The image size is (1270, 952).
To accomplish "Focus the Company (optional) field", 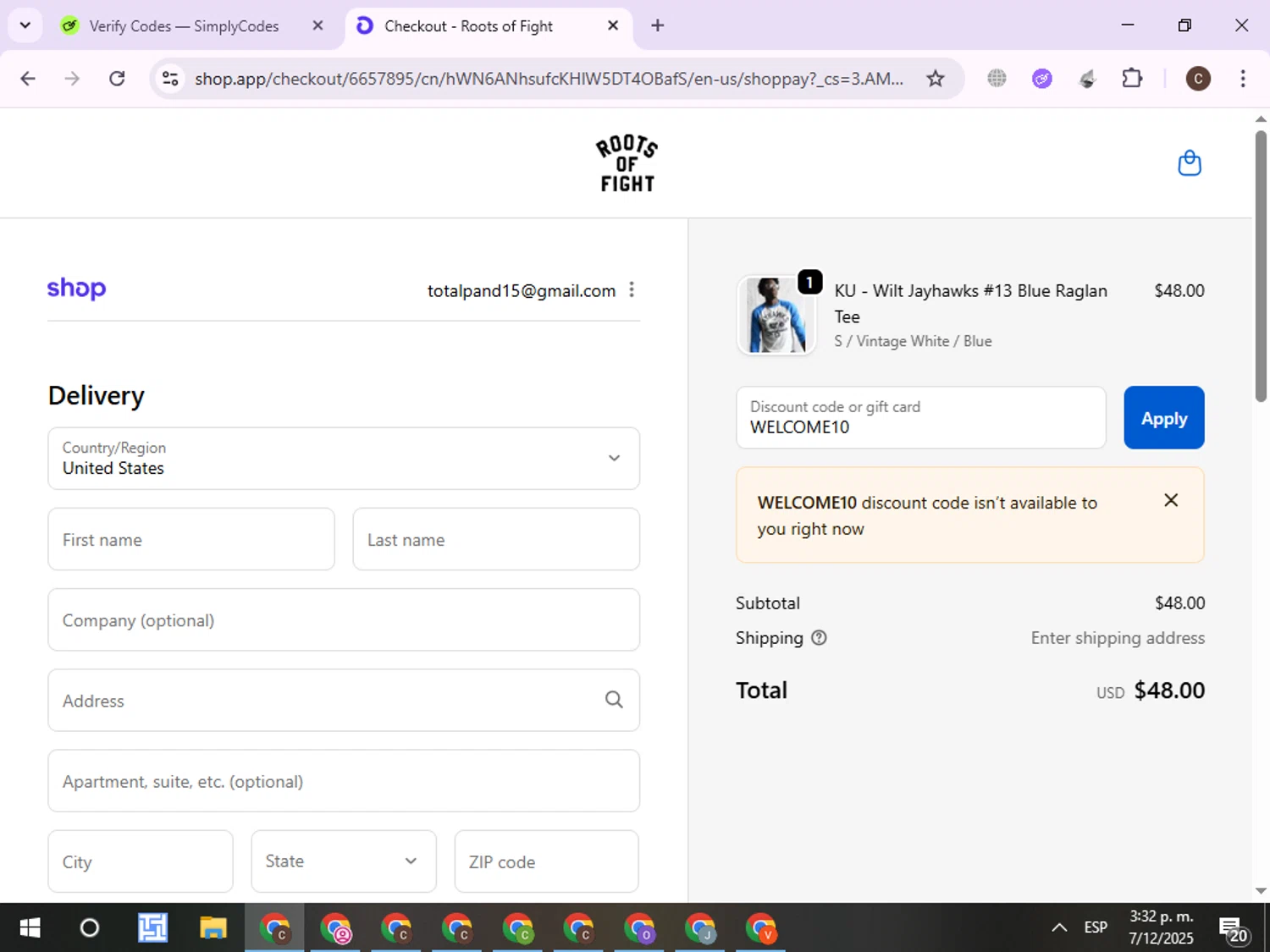I will (x=344, y=619).
